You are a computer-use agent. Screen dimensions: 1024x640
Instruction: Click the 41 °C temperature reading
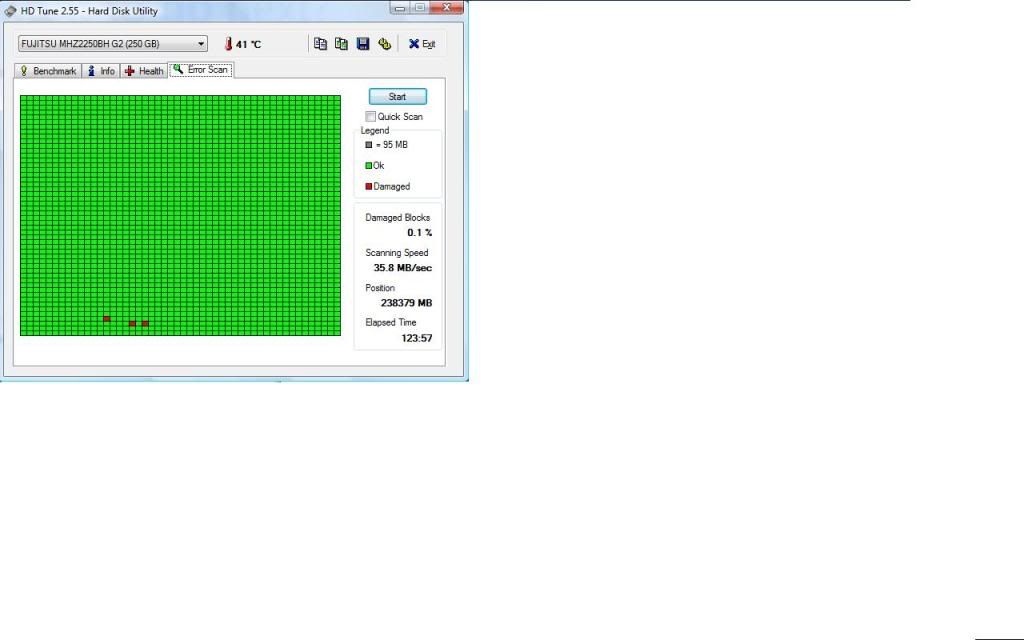click(x=248, y=44)
